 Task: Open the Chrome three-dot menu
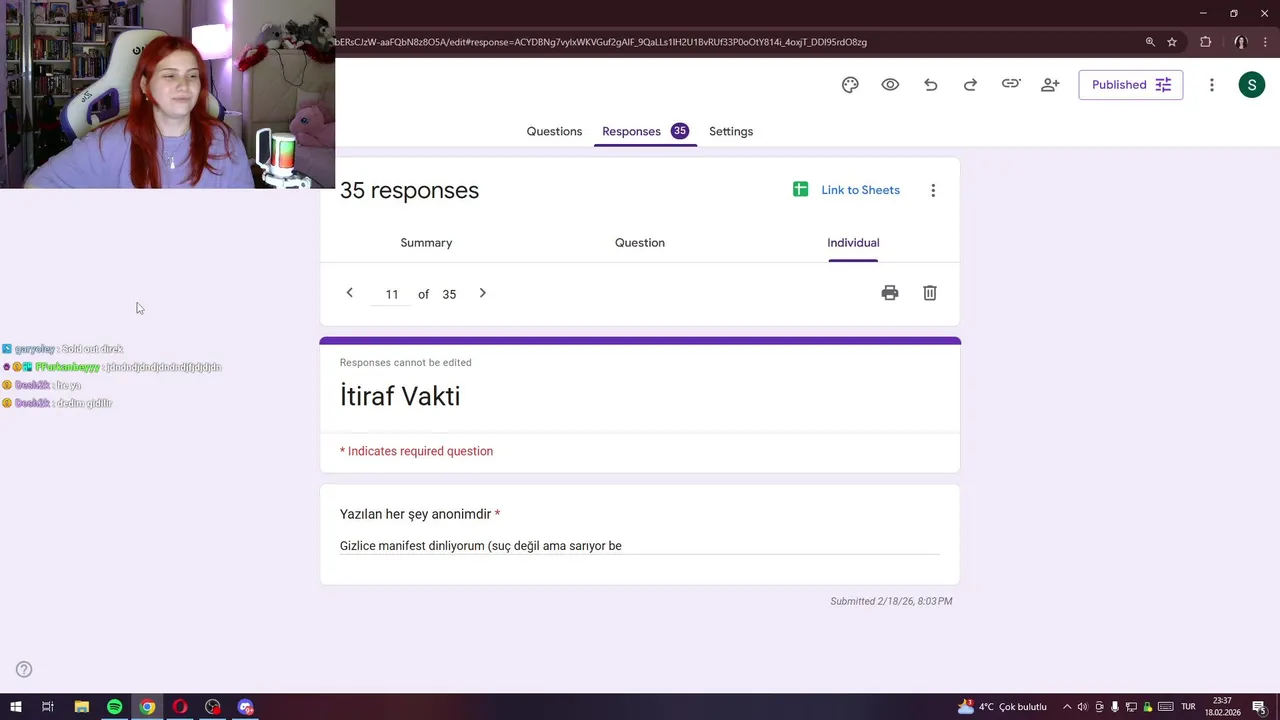pos(1265,42)
